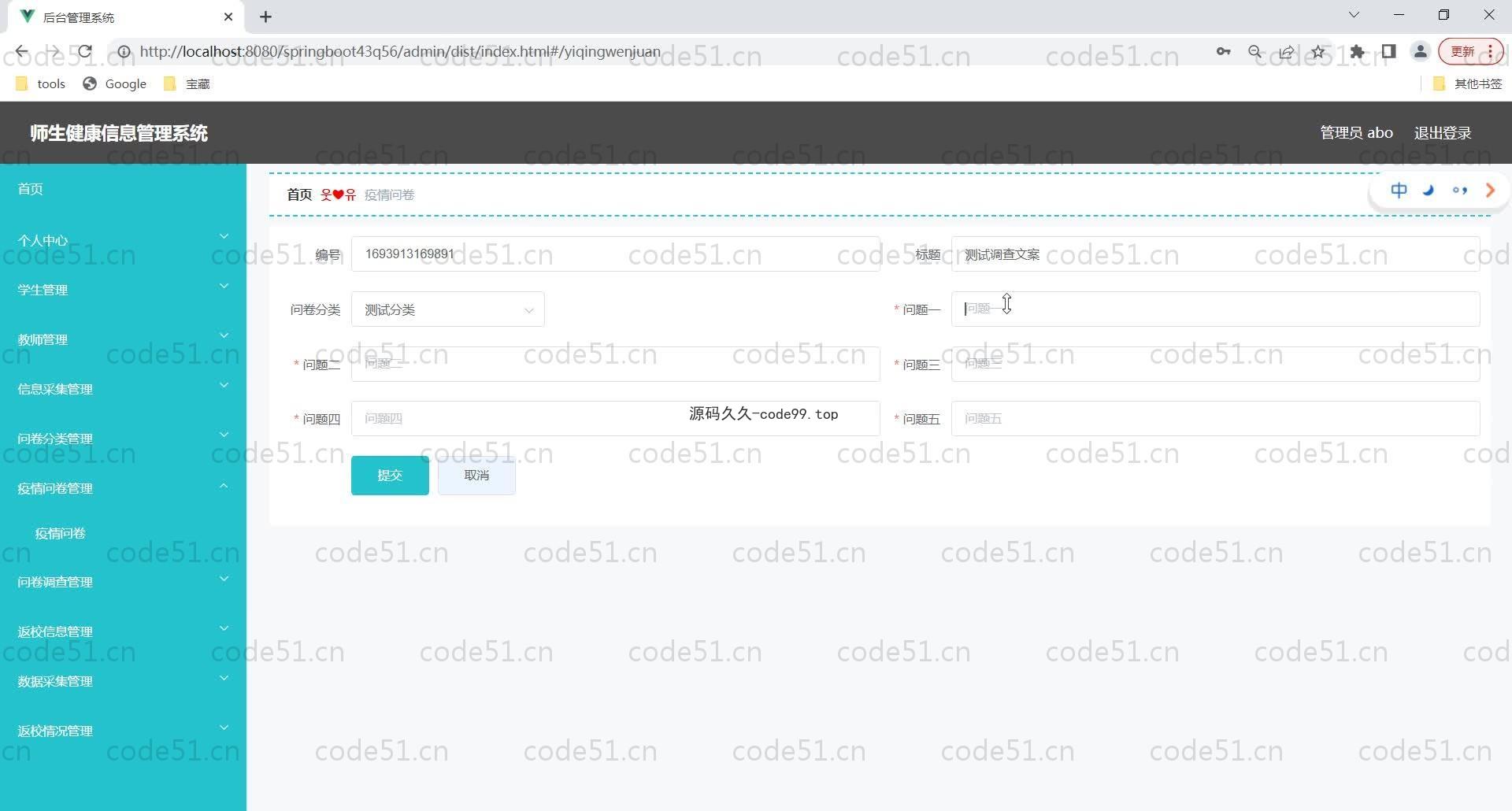Click the 问题四 input field
The height and width of the screenshot is (811, 1512).
click(x=616, y=418)
